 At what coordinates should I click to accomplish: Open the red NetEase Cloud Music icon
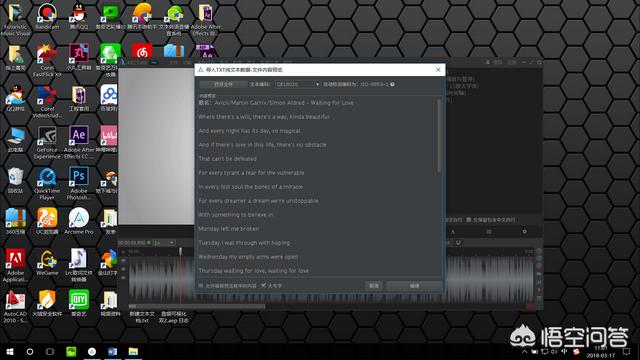click(142, 51)
